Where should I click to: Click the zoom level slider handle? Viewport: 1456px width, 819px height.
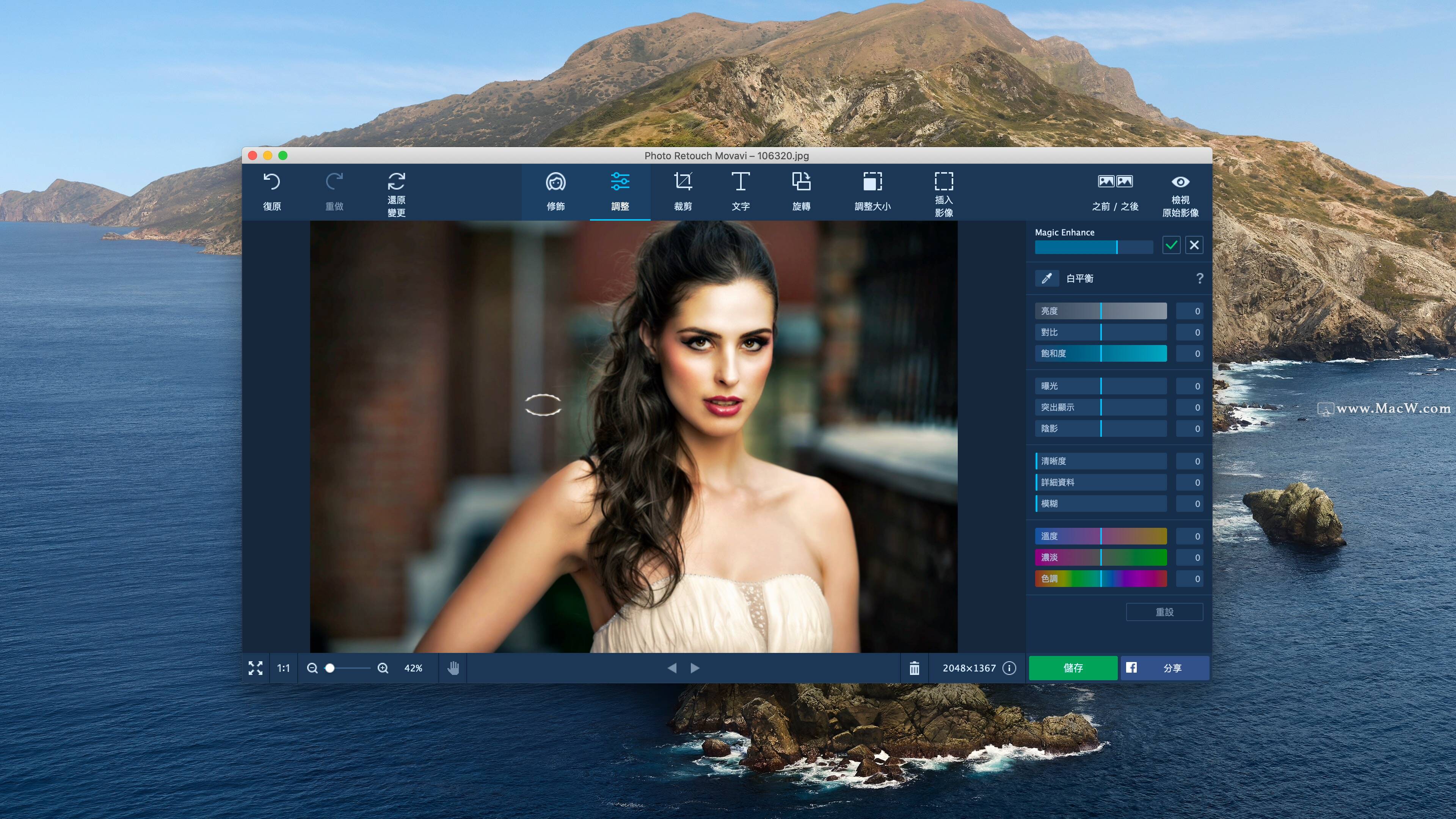coord(330,668)
